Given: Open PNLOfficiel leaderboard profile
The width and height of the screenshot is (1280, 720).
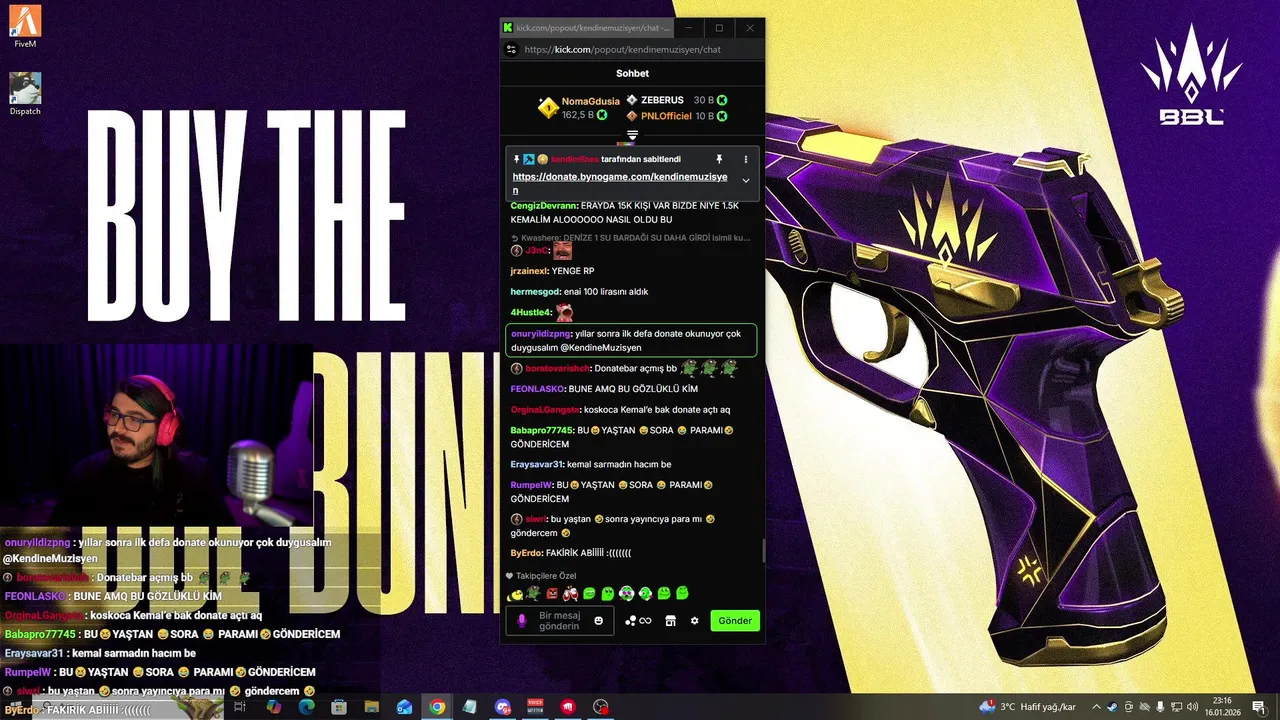Looking at the screenshot, I should (x=666, y=117).
